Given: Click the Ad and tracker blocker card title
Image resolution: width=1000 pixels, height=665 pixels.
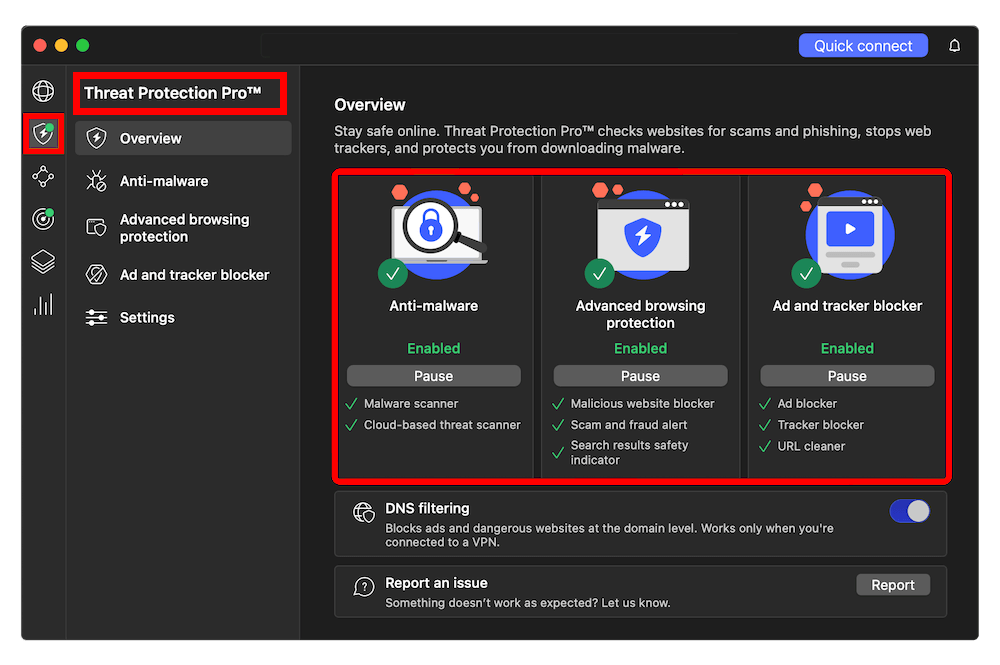Looking at the screenshot, I should tap(847, 306).
